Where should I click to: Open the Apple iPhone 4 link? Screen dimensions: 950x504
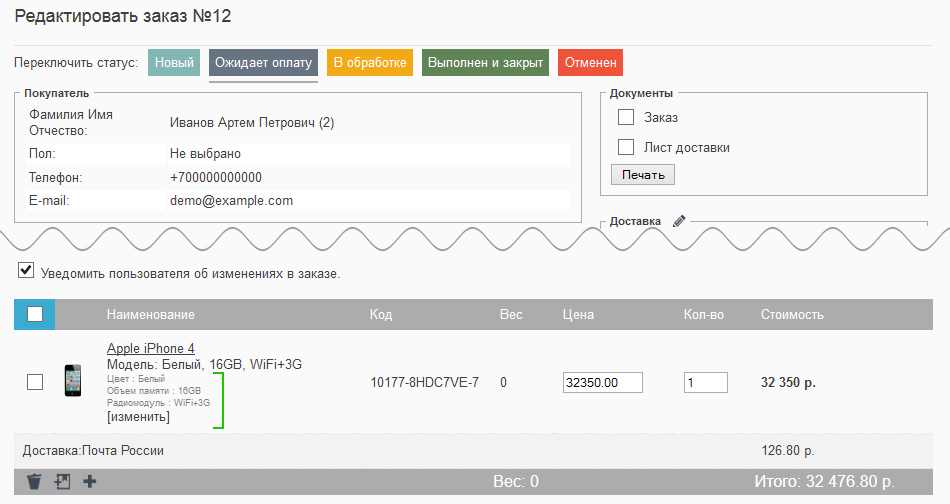151,348
